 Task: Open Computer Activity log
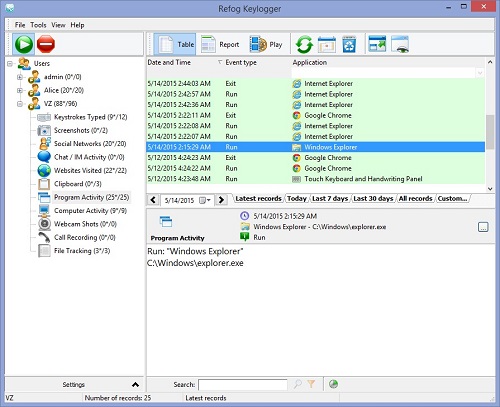click(90, 211)
